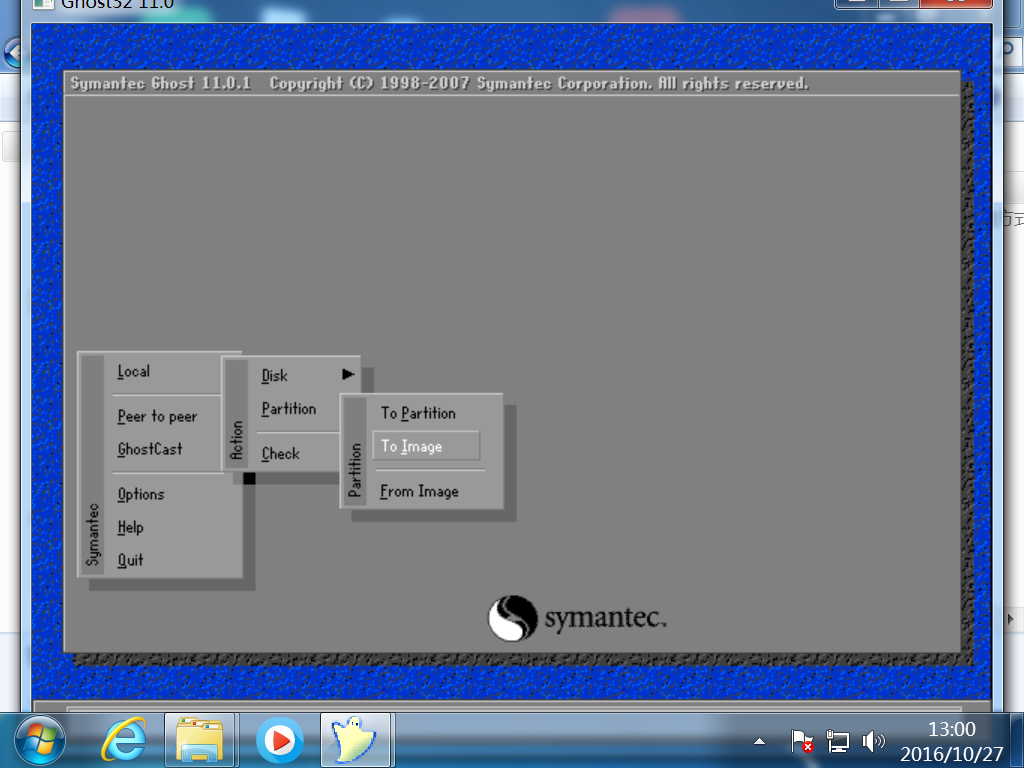Open the network status tray icon
The image size is (1024, 768).
coord(837,741)
